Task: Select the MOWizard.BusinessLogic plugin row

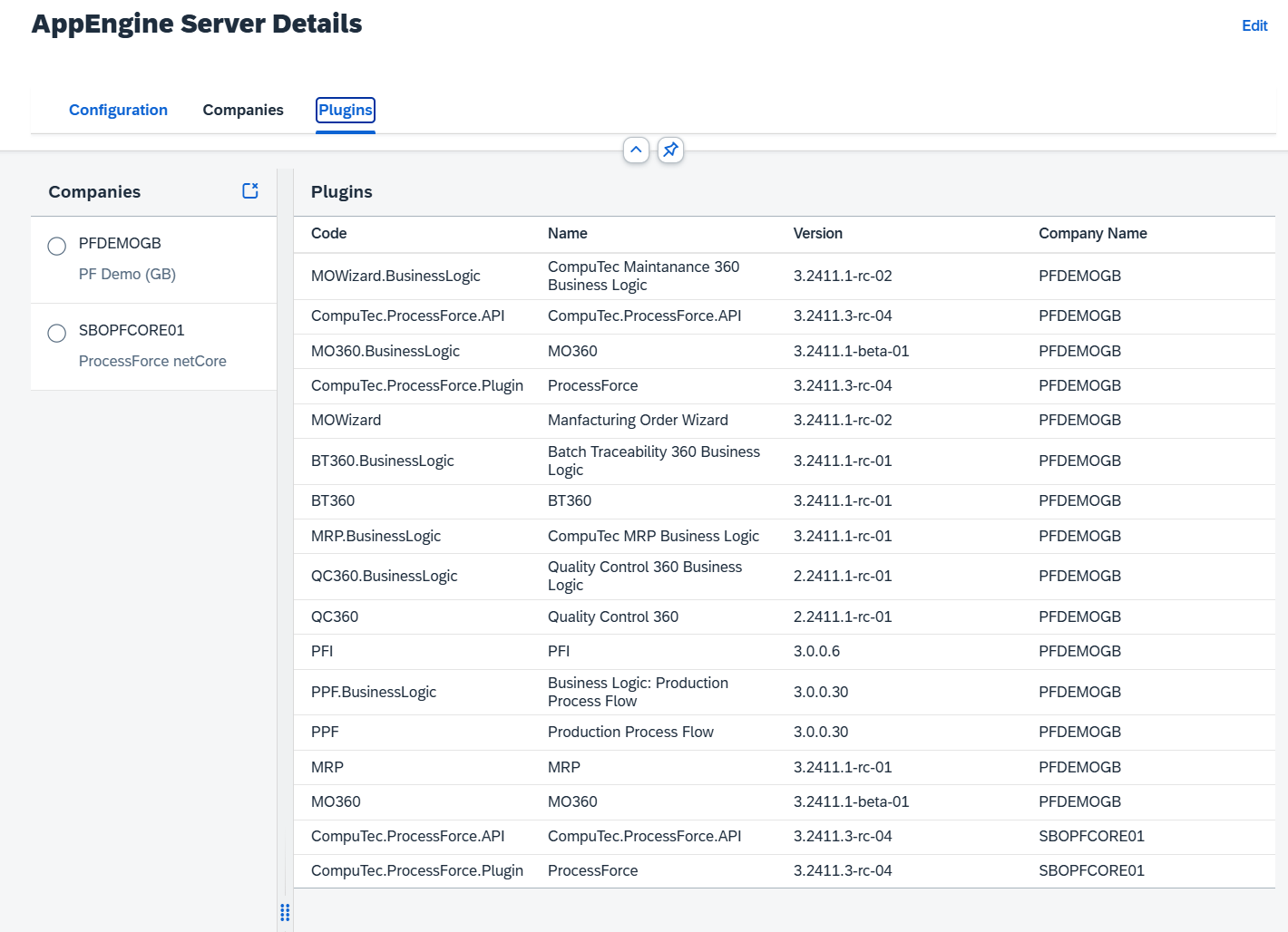Action: click(395, 276)
